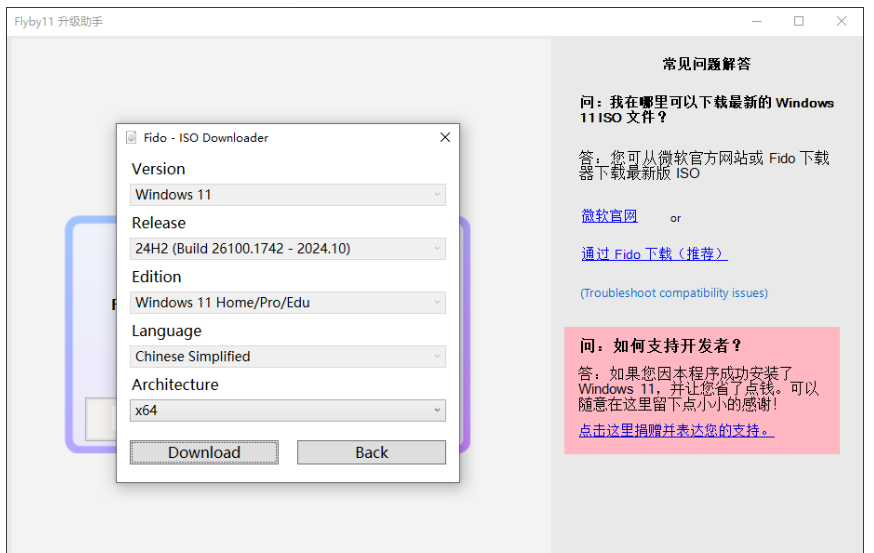
Task: Click the Download button in Fido
Action: point(204,452)
